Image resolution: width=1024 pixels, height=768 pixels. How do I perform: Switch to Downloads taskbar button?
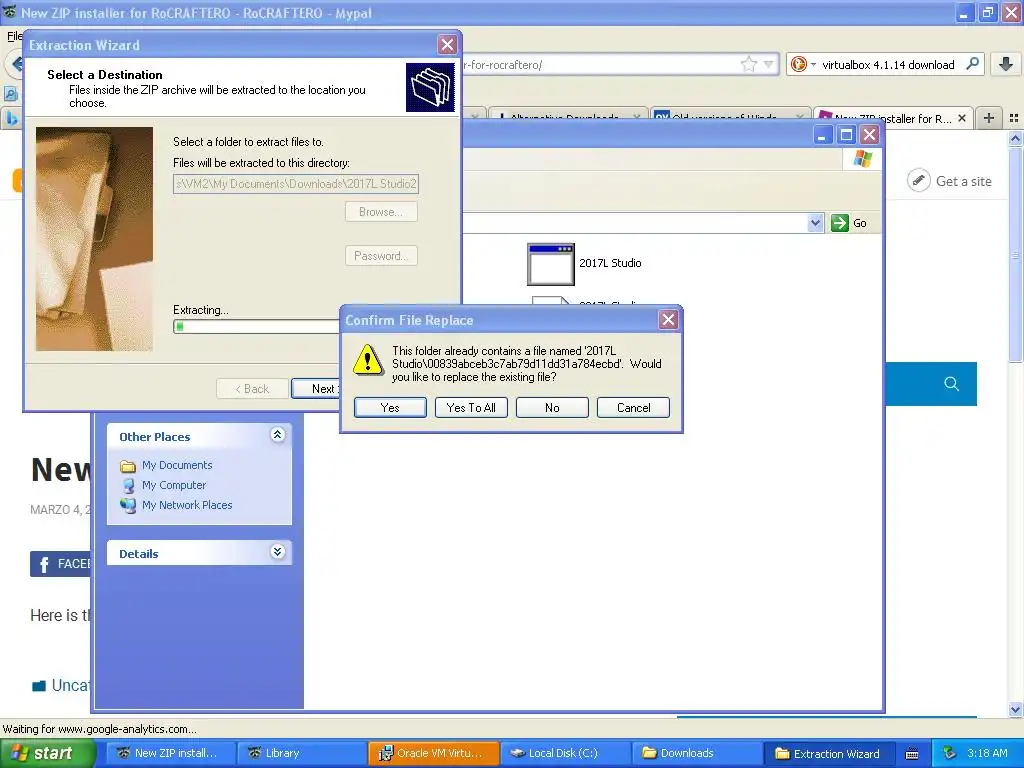click(696, 753)
